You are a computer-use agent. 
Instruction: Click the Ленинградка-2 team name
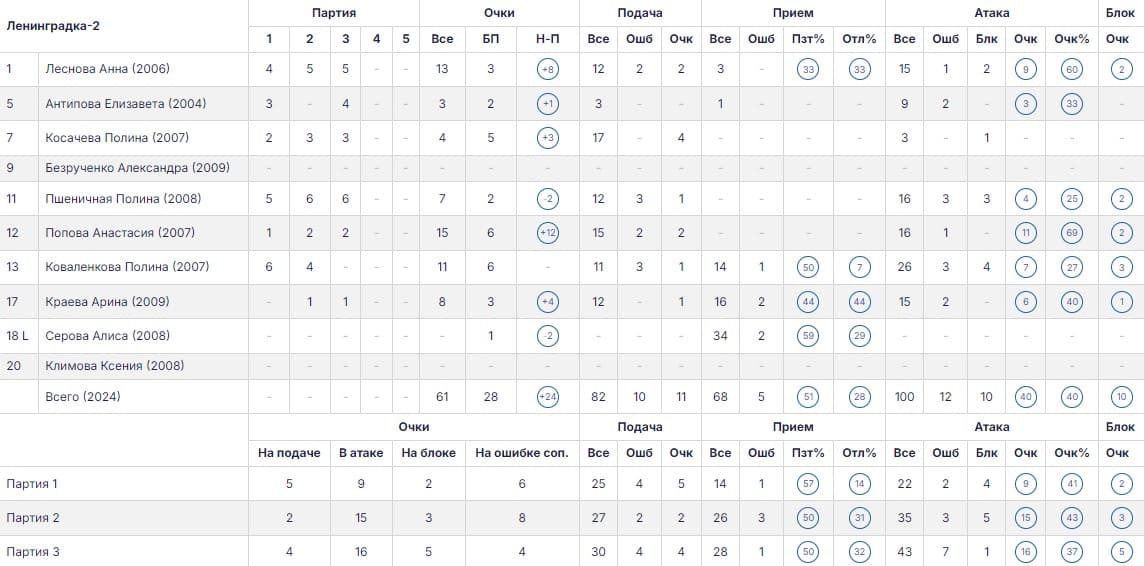click(x=53, y=26)
